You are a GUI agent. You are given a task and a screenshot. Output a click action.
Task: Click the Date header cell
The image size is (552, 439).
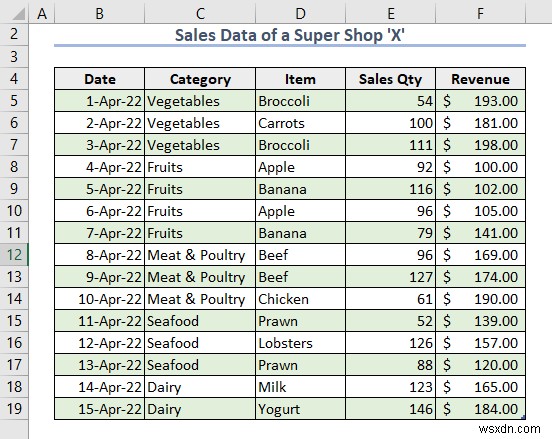(x=100, y=79)
